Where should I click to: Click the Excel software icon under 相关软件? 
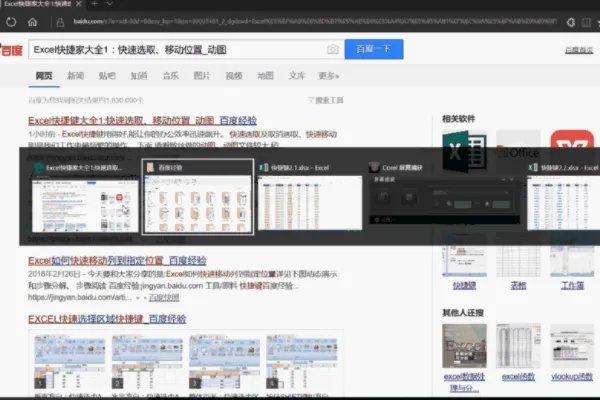pos(464,151)
